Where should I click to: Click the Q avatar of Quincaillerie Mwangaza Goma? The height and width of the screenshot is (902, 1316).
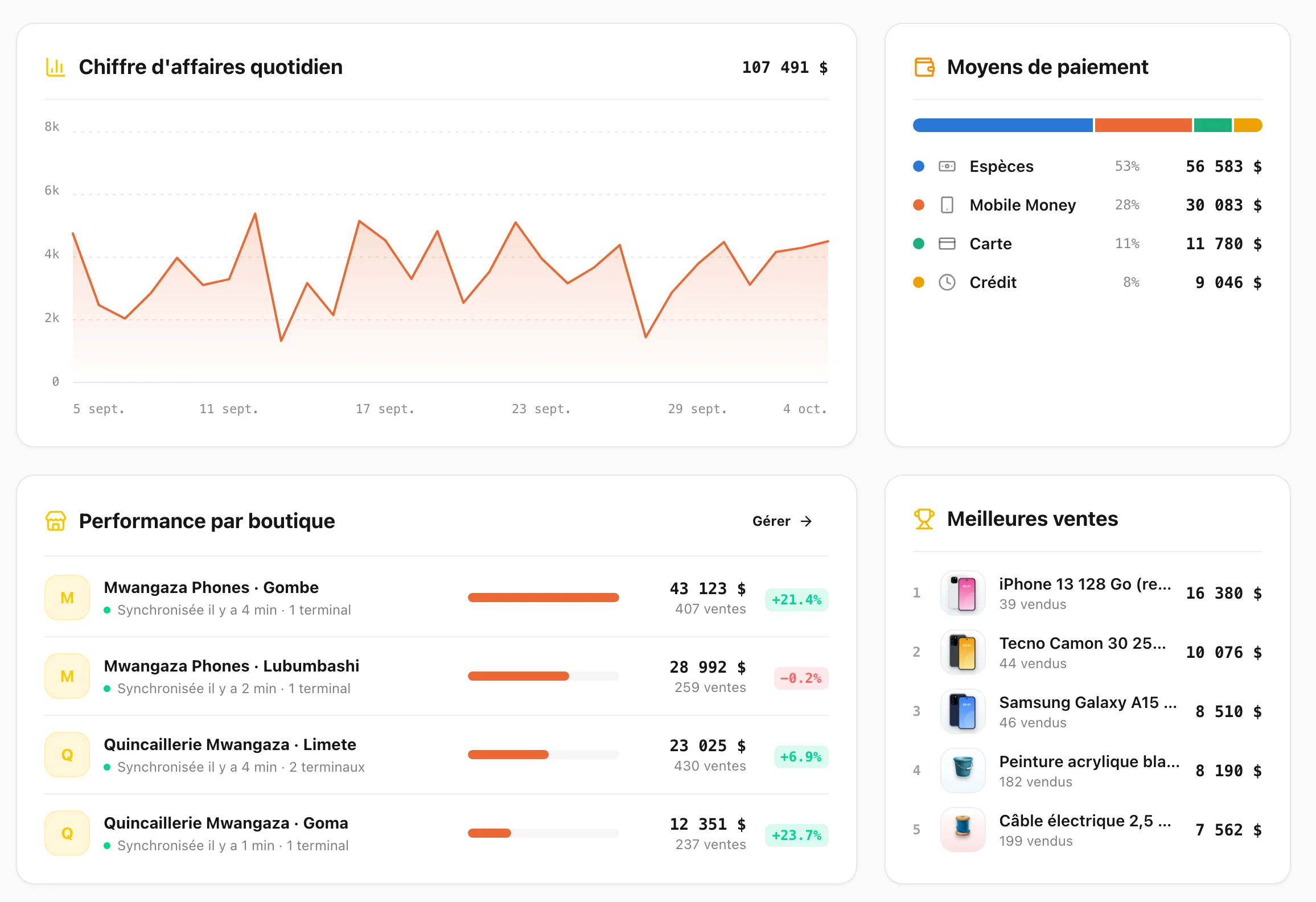(67, 833)
